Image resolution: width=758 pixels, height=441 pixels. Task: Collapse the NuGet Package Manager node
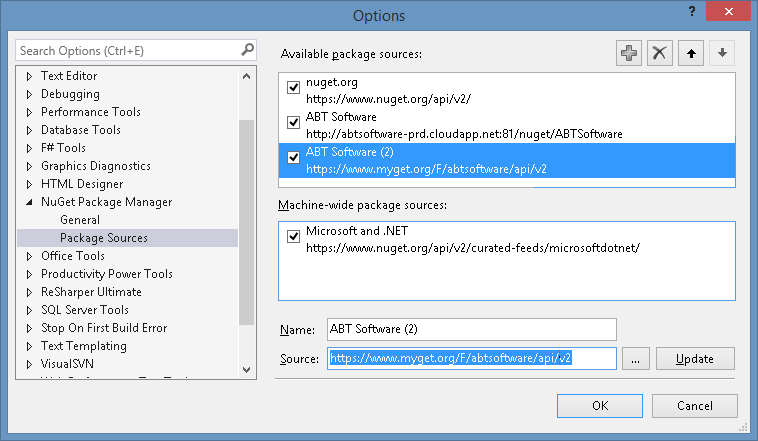[29, 202]
